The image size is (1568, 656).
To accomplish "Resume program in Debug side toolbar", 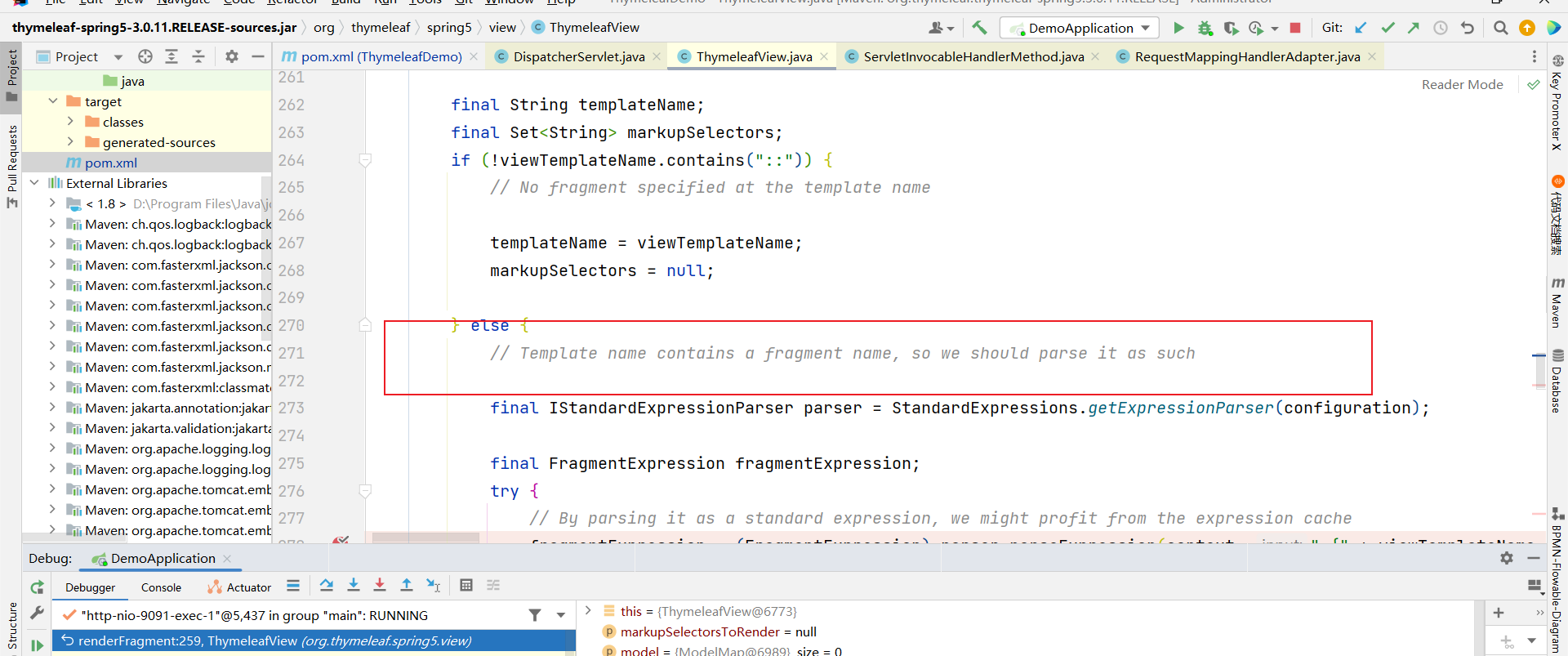I will pyautogui.click(x=37, y=645).
